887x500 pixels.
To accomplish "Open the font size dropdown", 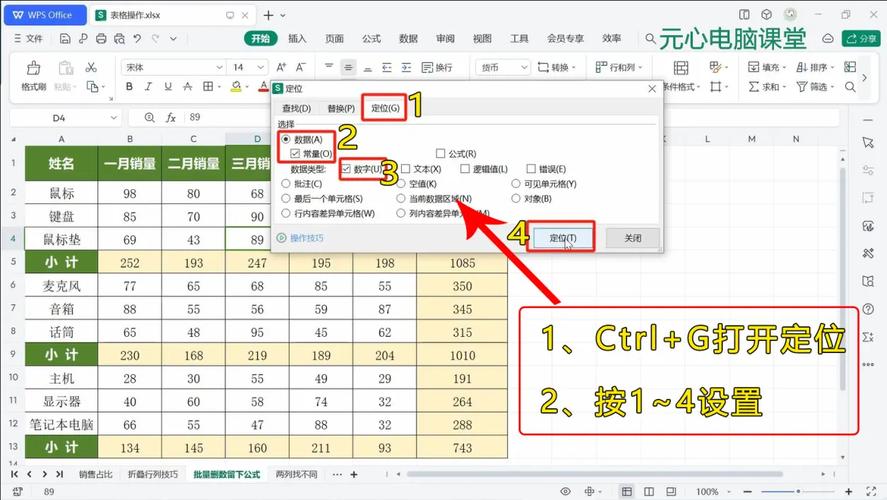I will pyautogui.click(x=260, y=67).
